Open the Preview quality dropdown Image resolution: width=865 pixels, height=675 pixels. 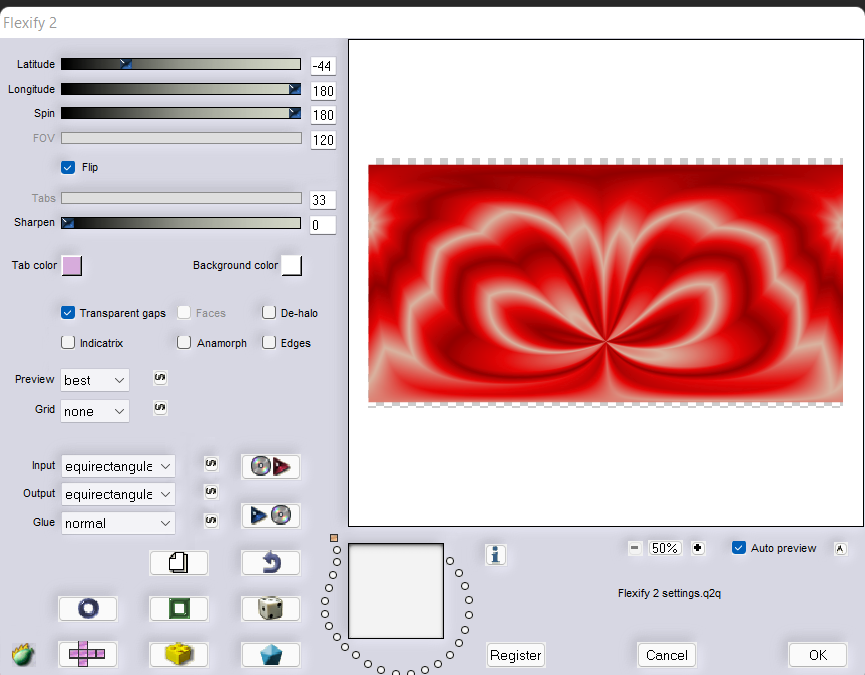point(95,380)
